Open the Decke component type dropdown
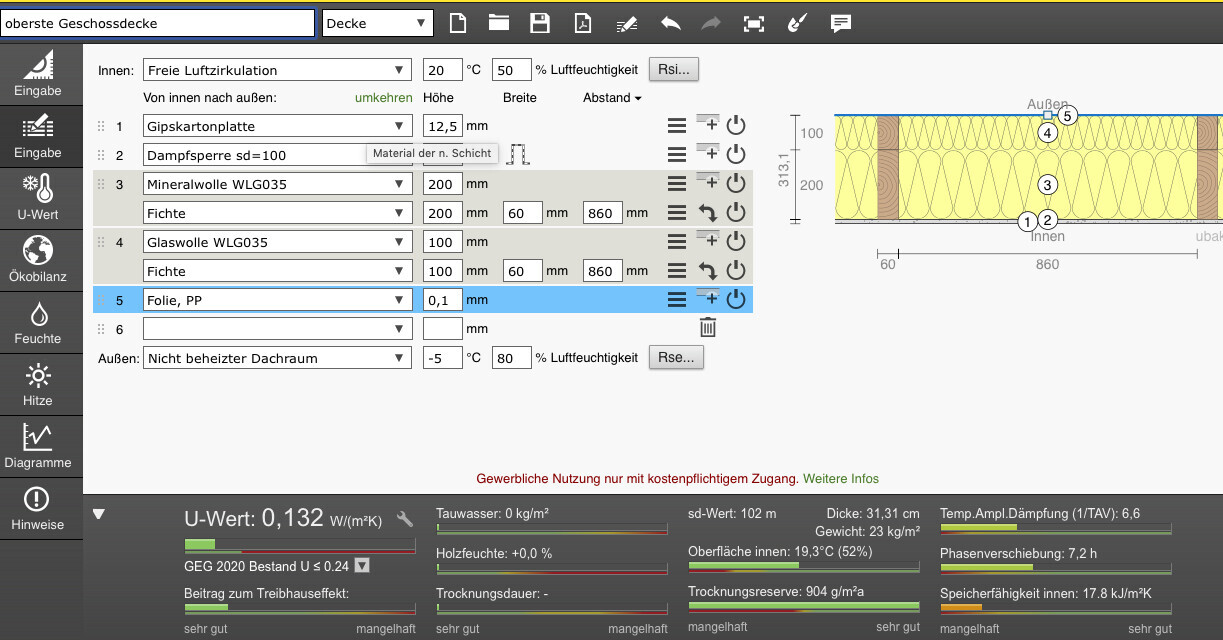The height and width of the screenshot is (640, 1223). (377, 23)
